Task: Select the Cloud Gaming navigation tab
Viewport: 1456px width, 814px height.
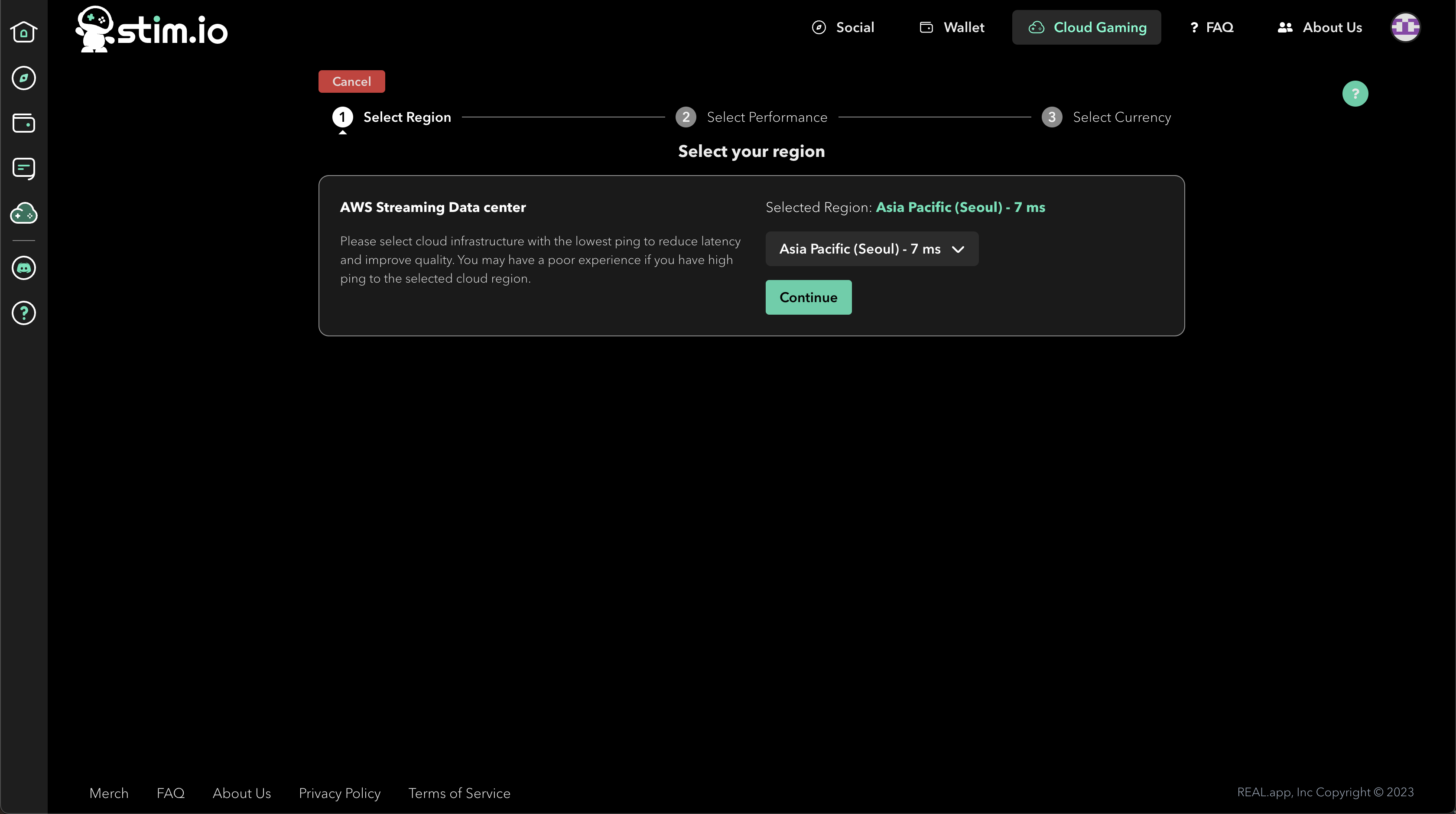Action: (1086, 27)
